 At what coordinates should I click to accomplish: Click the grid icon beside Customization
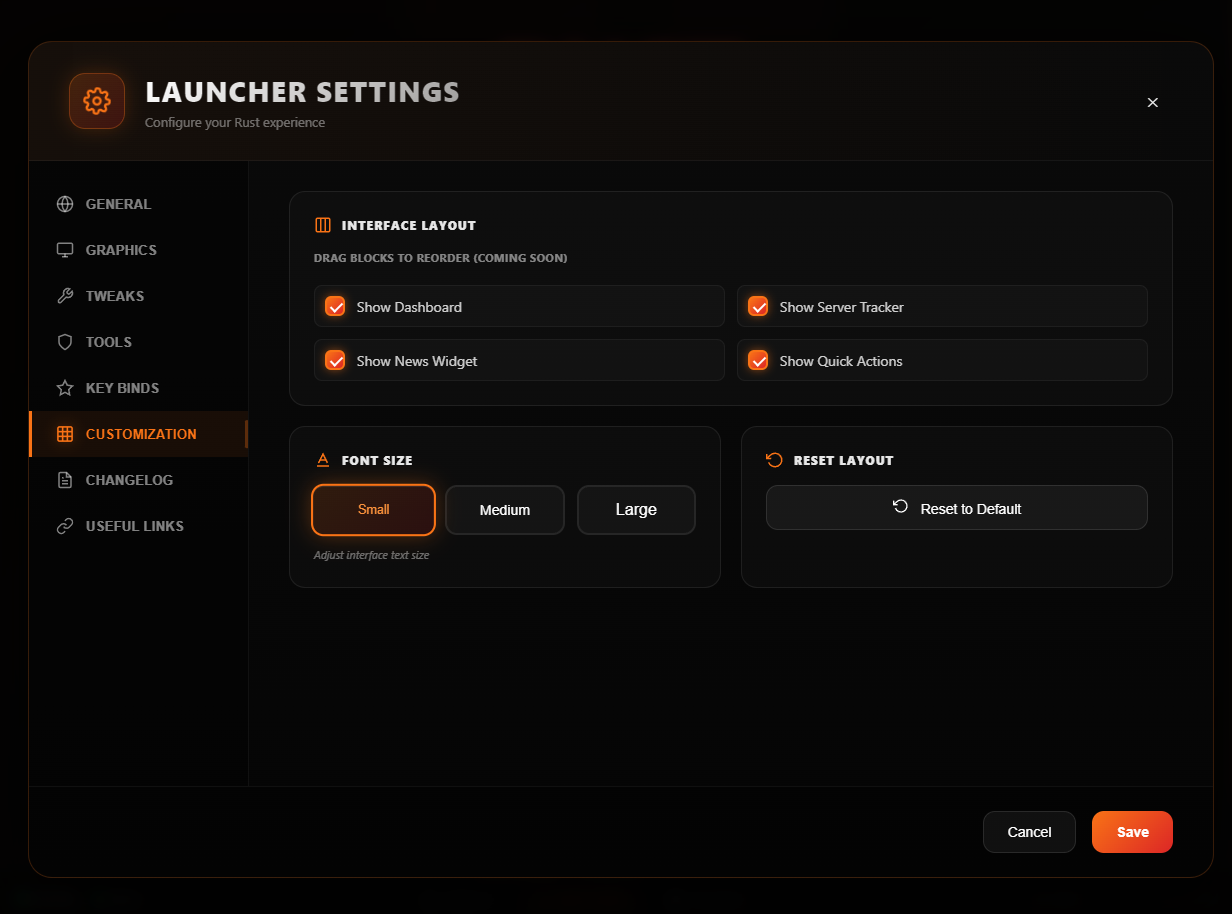point(64,433)
